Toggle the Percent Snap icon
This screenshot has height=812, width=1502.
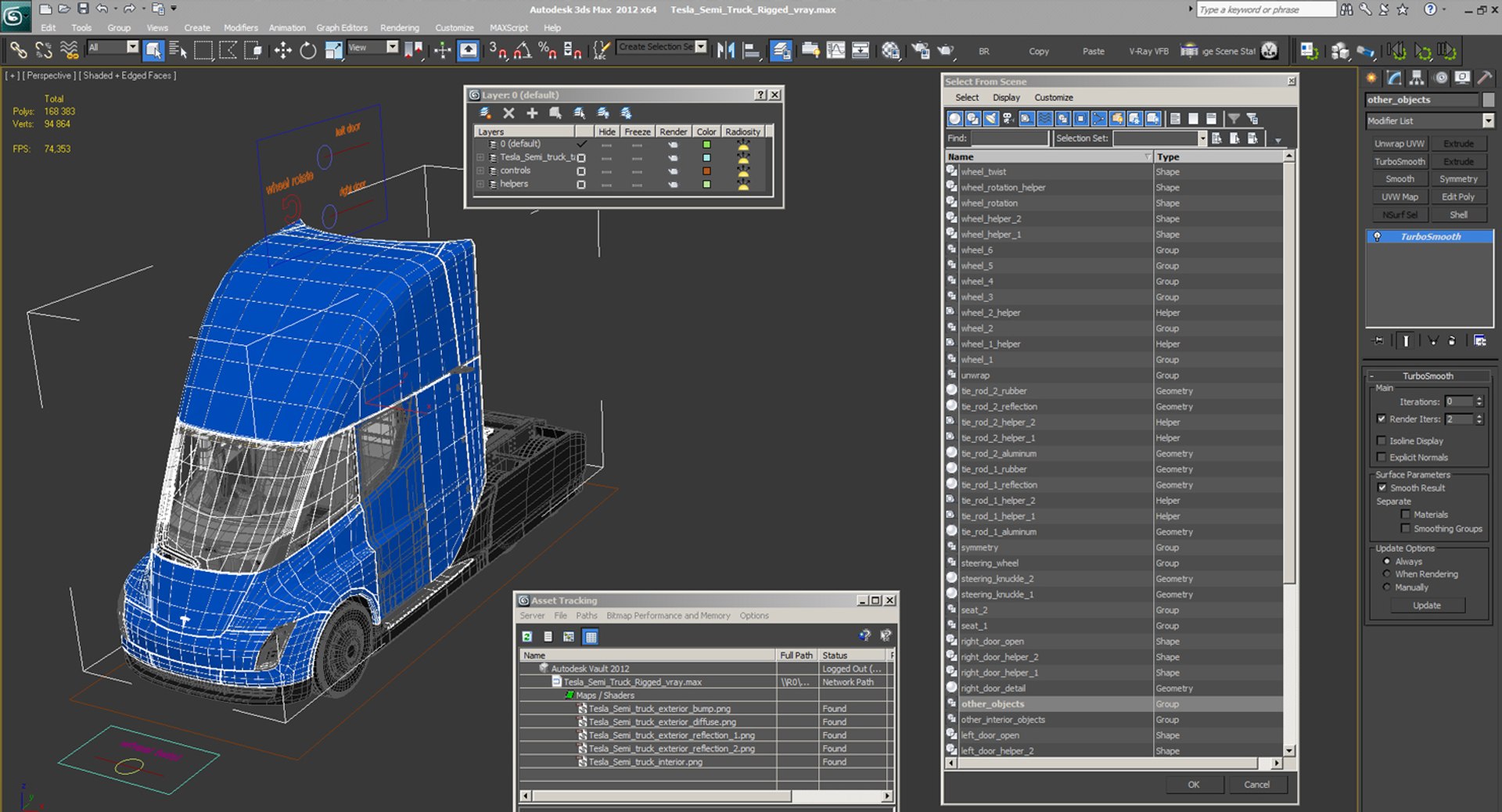coord(548,51)
